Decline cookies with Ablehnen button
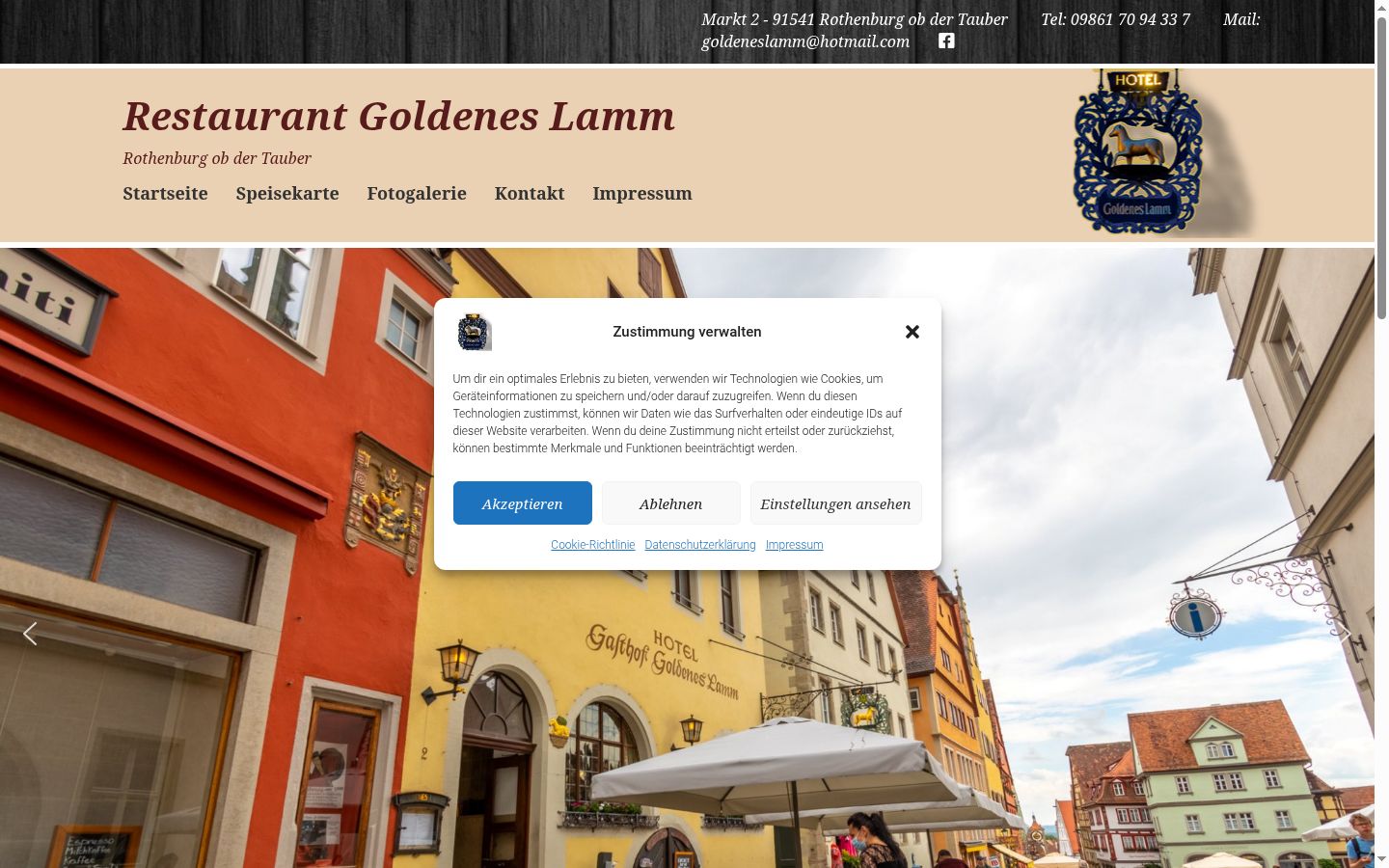 (671, 503)
